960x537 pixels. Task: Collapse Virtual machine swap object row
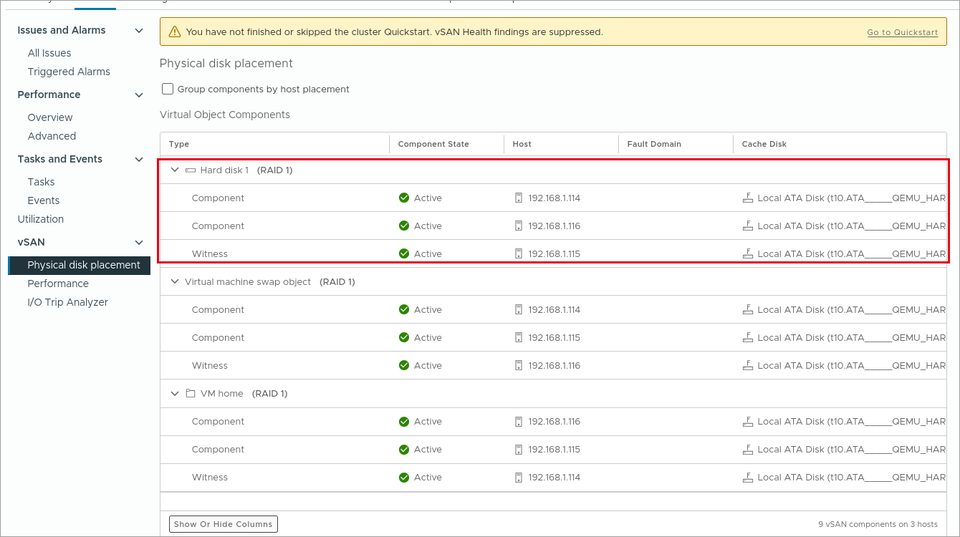[174, 282]
